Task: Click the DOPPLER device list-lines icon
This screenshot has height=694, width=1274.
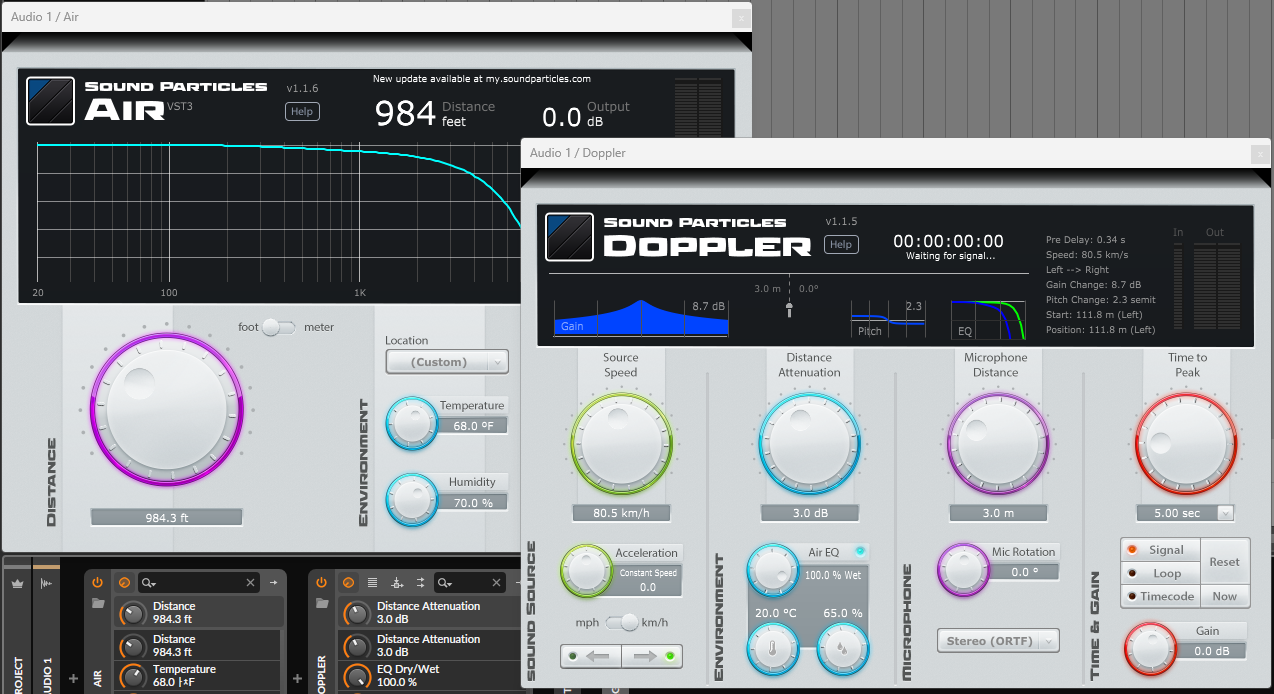Action: coord(372,582)
